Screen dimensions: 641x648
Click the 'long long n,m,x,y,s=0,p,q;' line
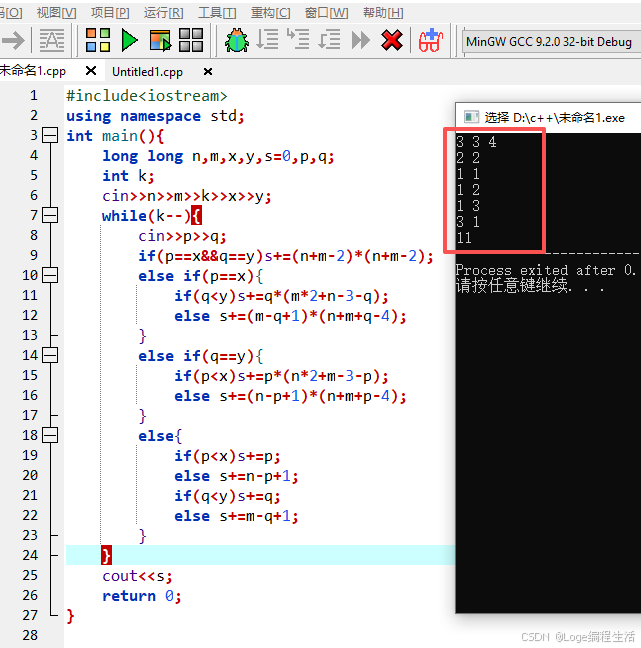218,156
